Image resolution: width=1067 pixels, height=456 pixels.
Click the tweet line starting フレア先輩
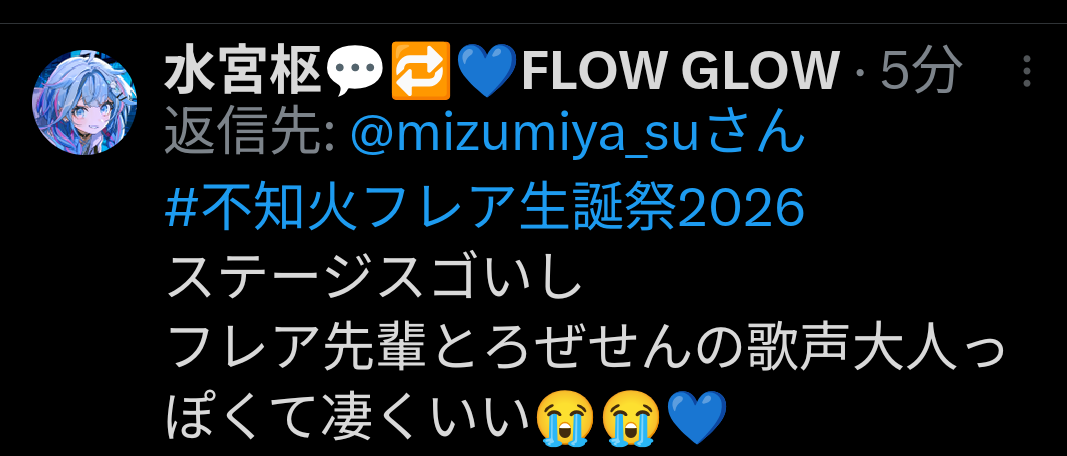point(585,351)
